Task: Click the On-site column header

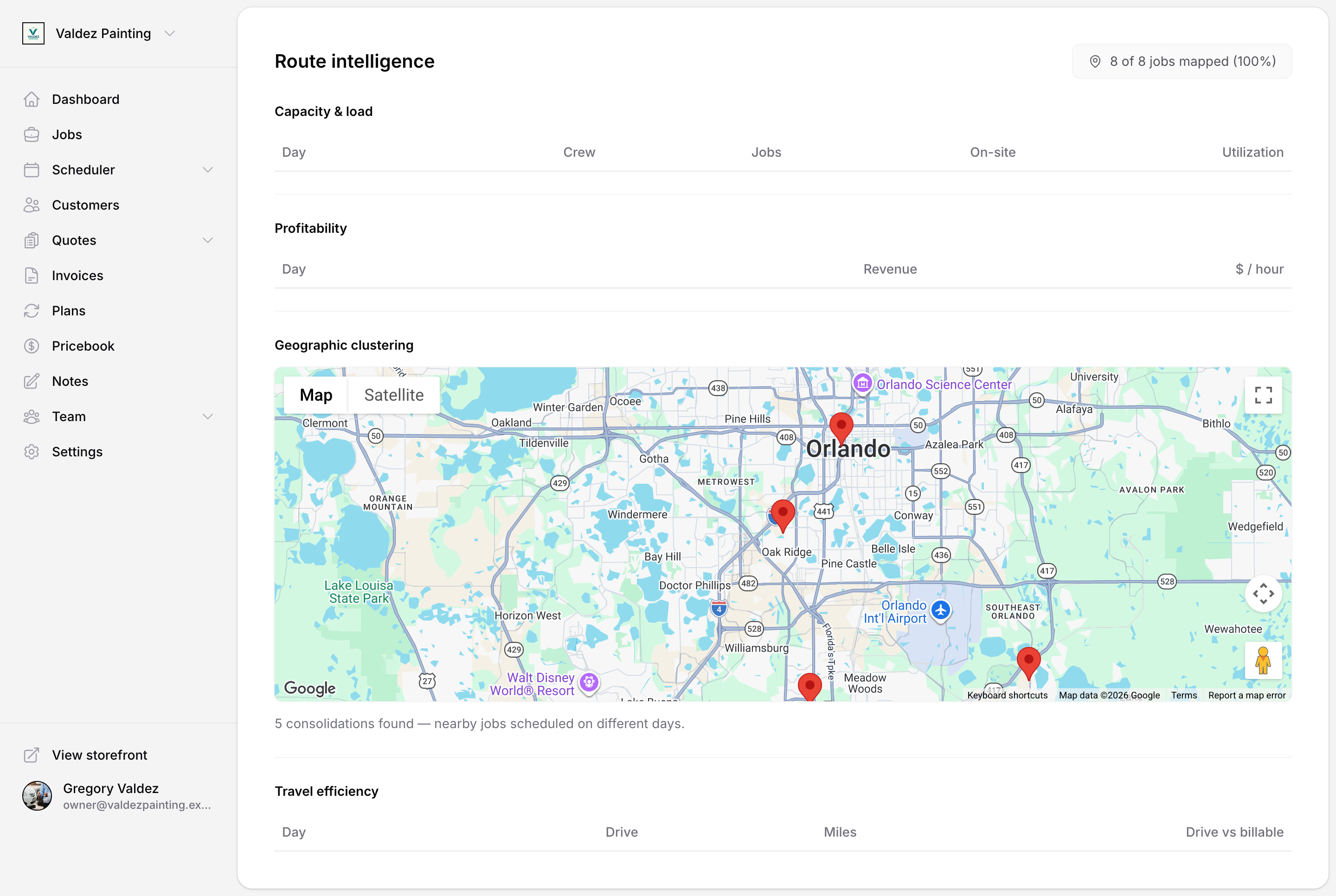Action: 993,153
